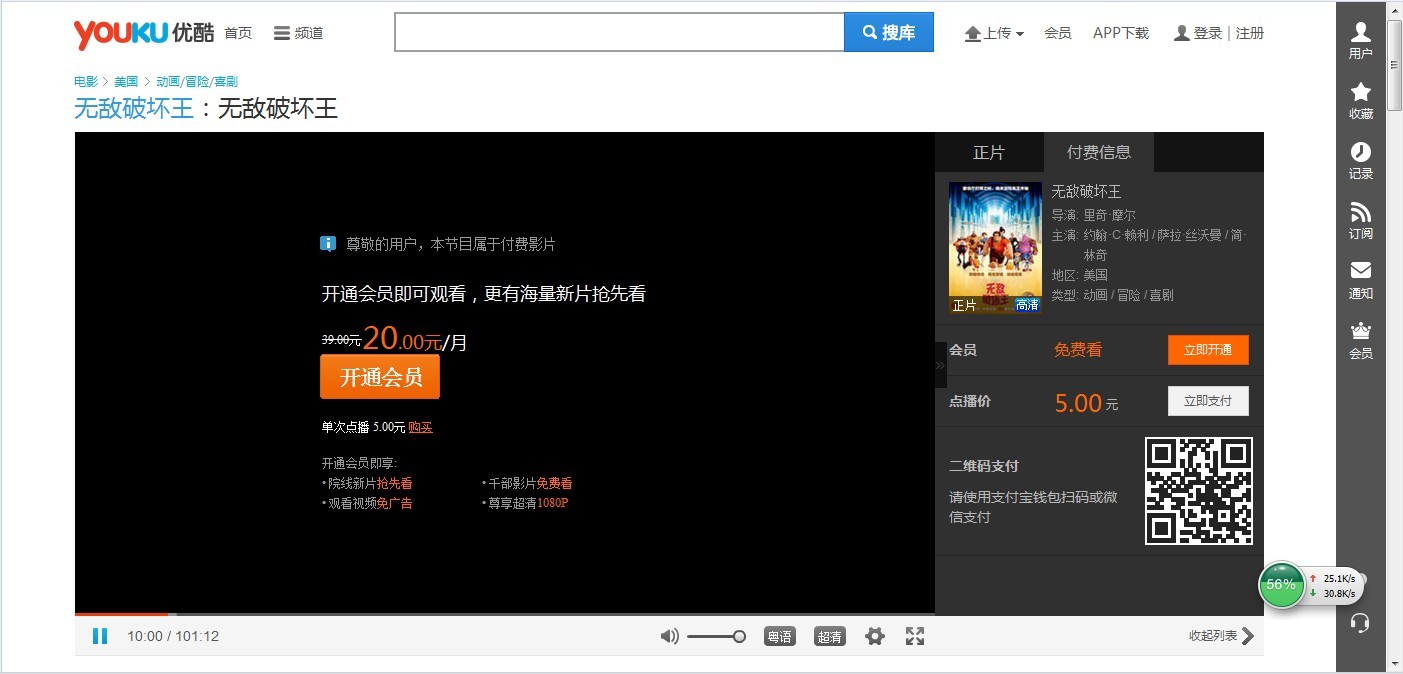Expand the 上传 upload dropdown
Image resolution: width=1403 pixels, height=674 pixels.
click(x=994, y=33)
